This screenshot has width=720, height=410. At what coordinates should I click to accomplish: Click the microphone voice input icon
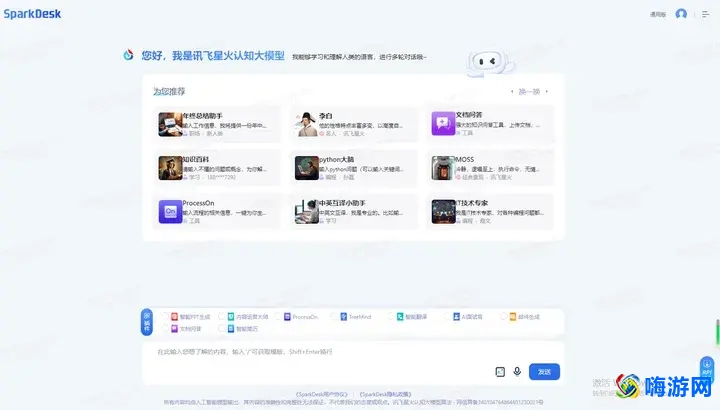tap(517, 371)
